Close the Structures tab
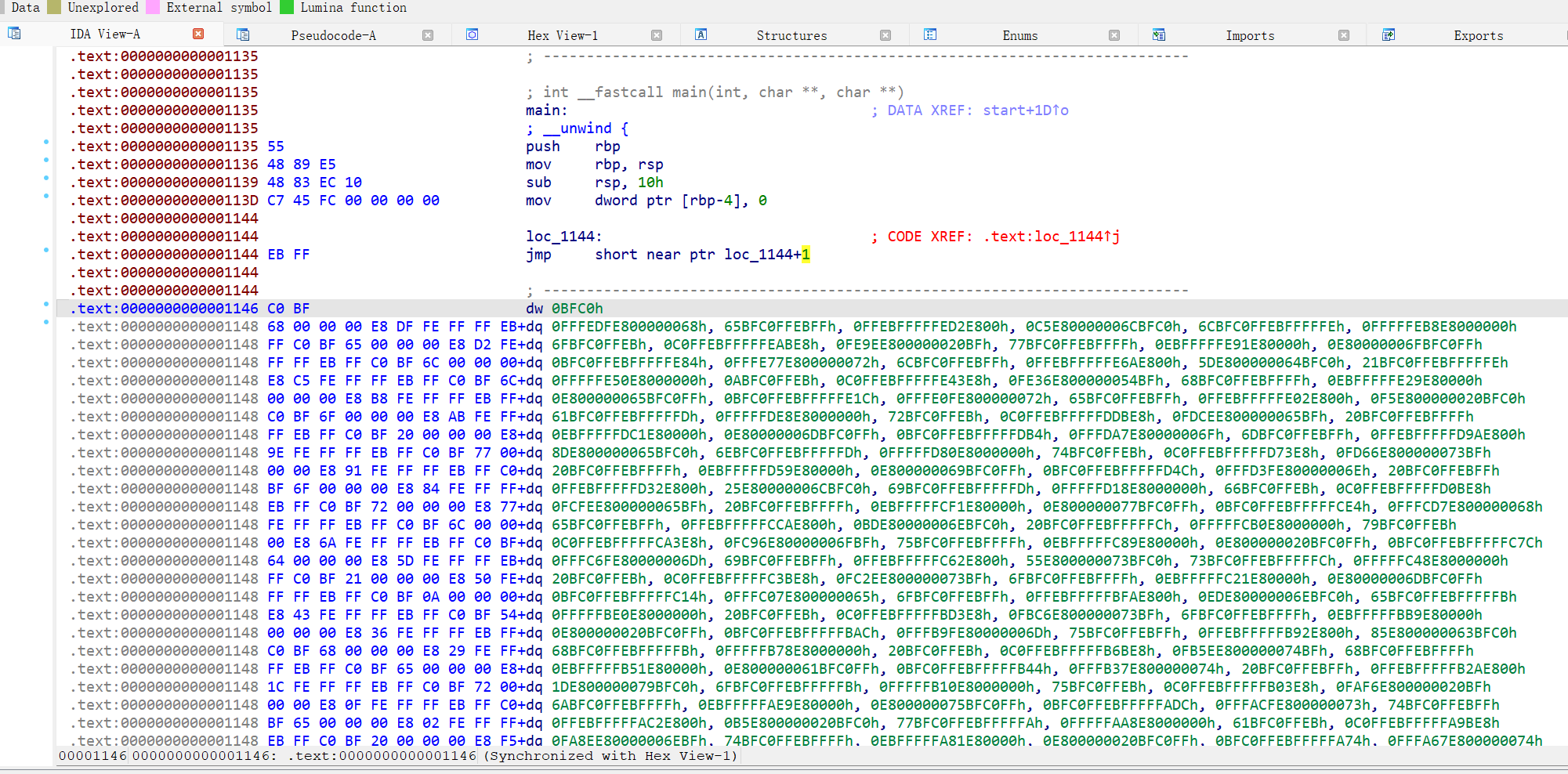Image resolution: width=1568 pixels, height=774 pixels. click(x=885, y=35)
